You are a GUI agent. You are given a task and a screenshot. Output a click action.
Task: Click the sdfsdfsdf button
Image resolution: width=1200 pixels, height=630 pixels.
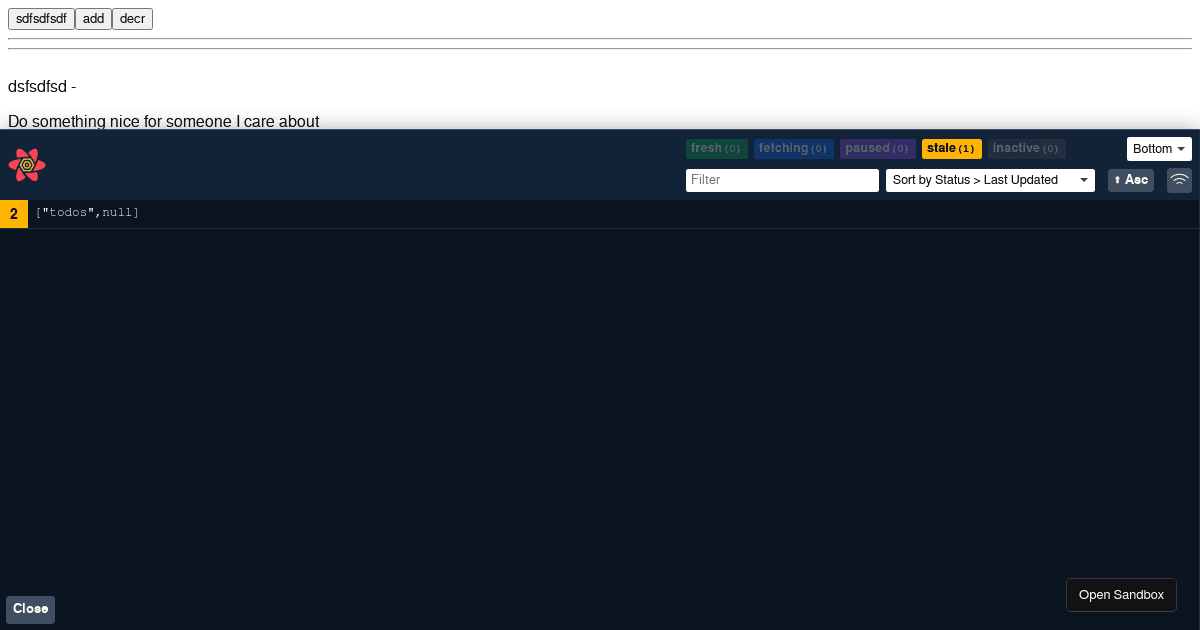(41, 19)
